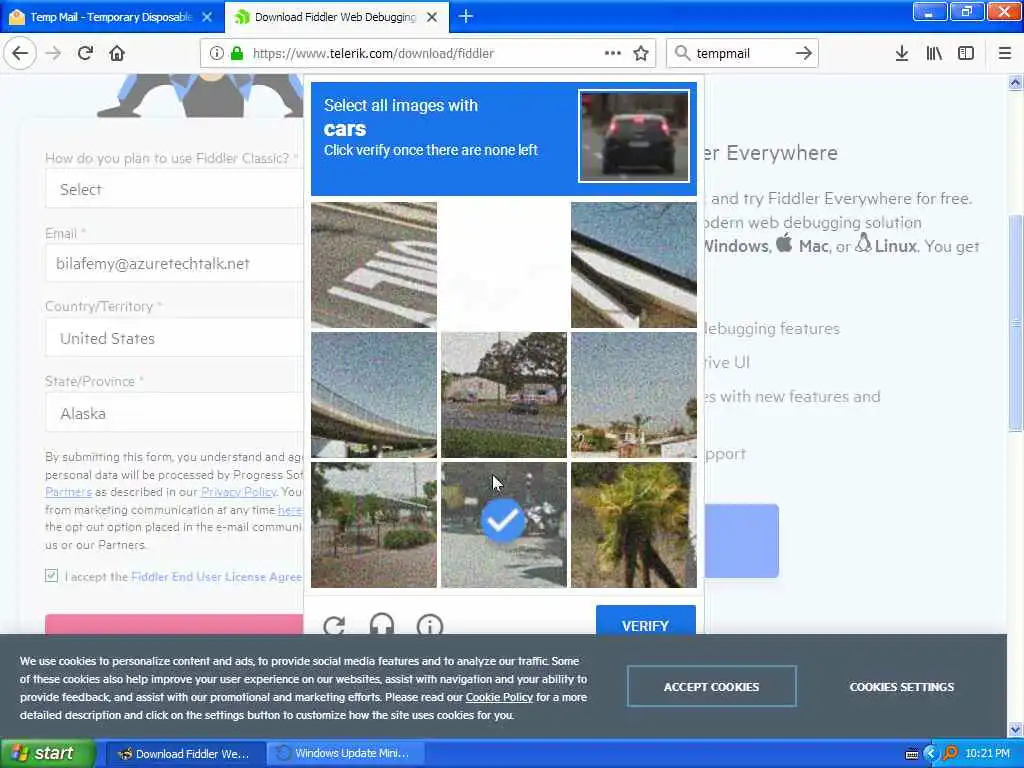
Task: Click the sample car image in captcha header
Action: (633, 136)
